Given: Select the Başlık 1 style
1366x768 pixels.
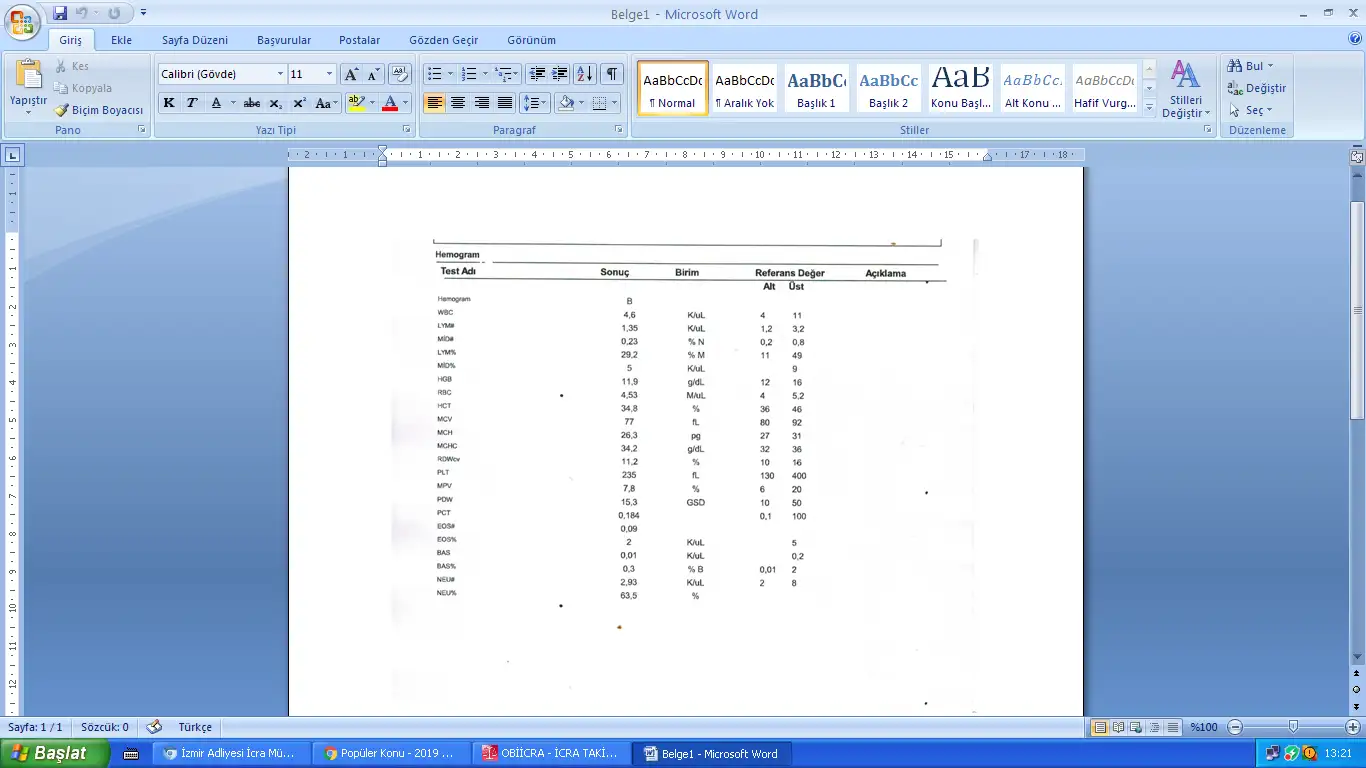Looking at the screenshot, I should click(x=816, y=88).
